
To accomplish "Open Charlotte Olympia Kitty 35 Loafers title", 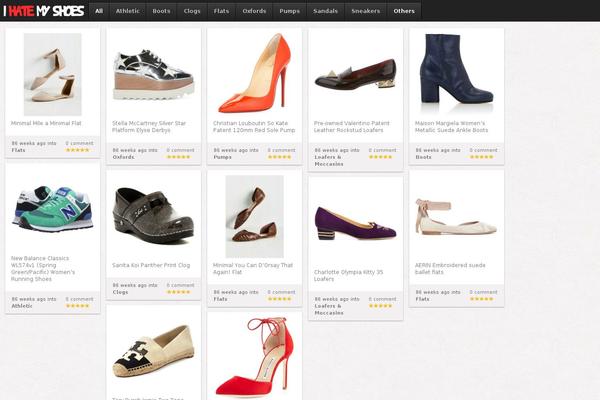I will tap(348, 276).
